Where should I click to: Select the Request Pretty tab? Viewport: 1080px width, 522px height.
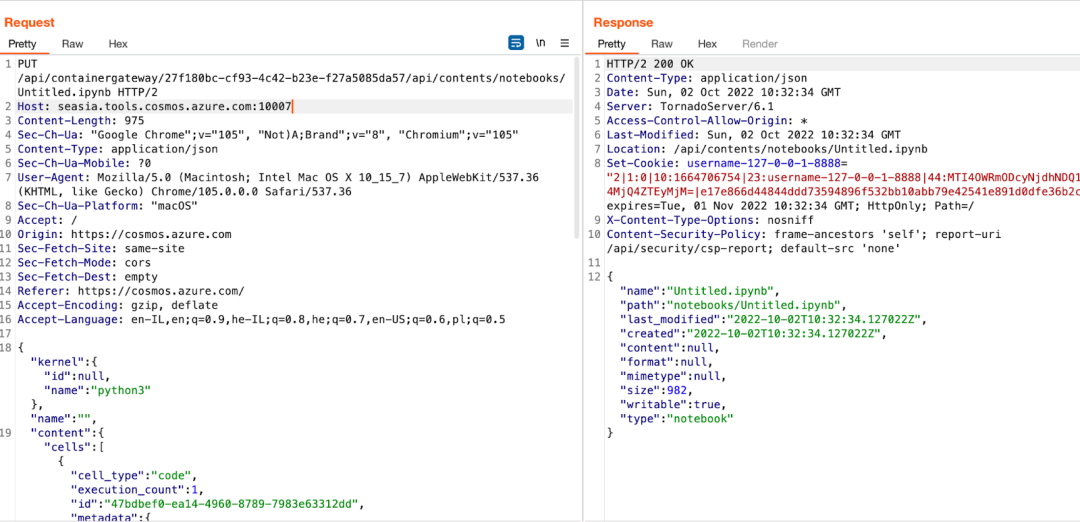coord(24,43)
